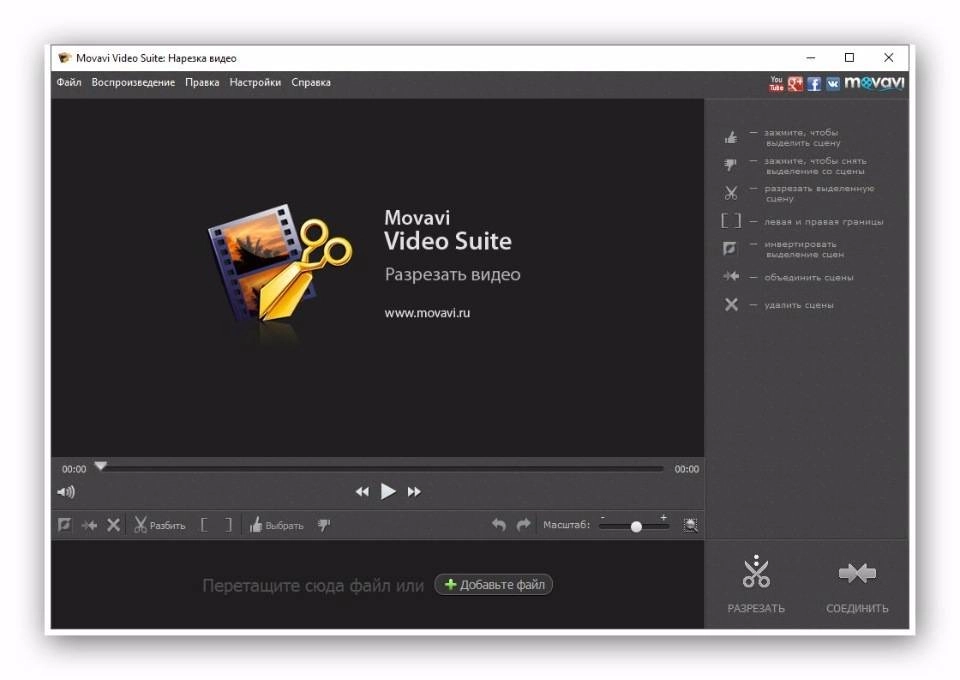Invert scene selection in the toolbar
The height and width of the screenshot is (680, 960).
pos(64,525)
